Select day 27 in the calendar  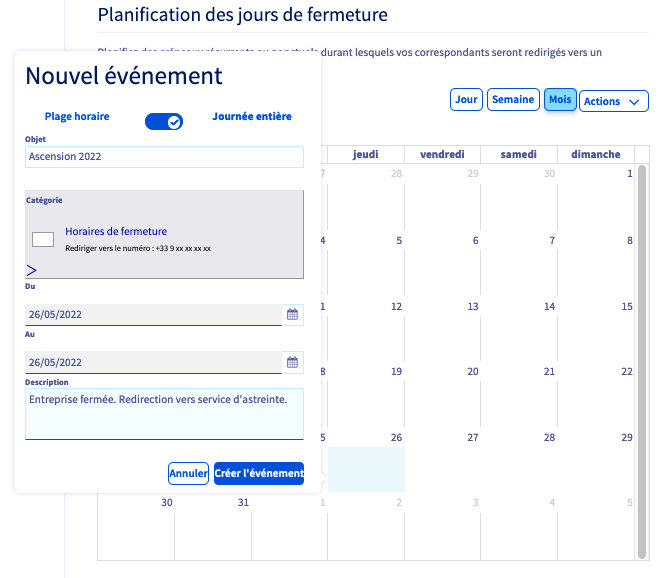tap(473, 438)
